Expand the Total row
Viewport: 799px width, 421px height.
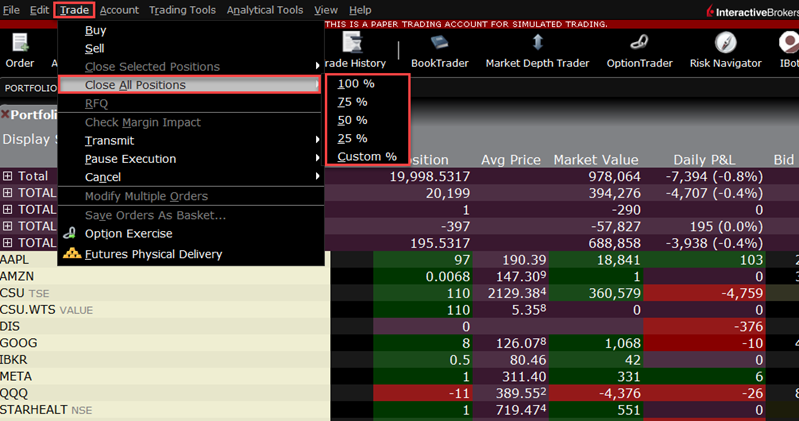7,176
